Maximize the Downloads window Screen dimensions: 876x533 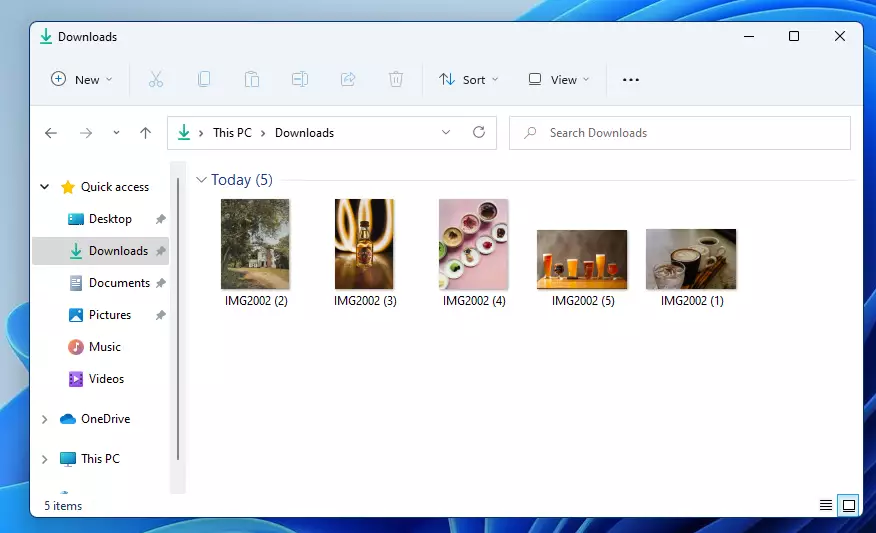pos(794,36)
